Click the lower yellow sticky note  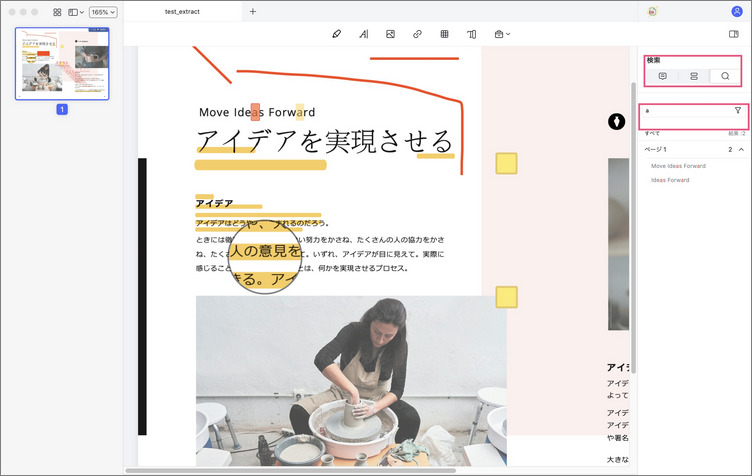(x=506, y=297)
